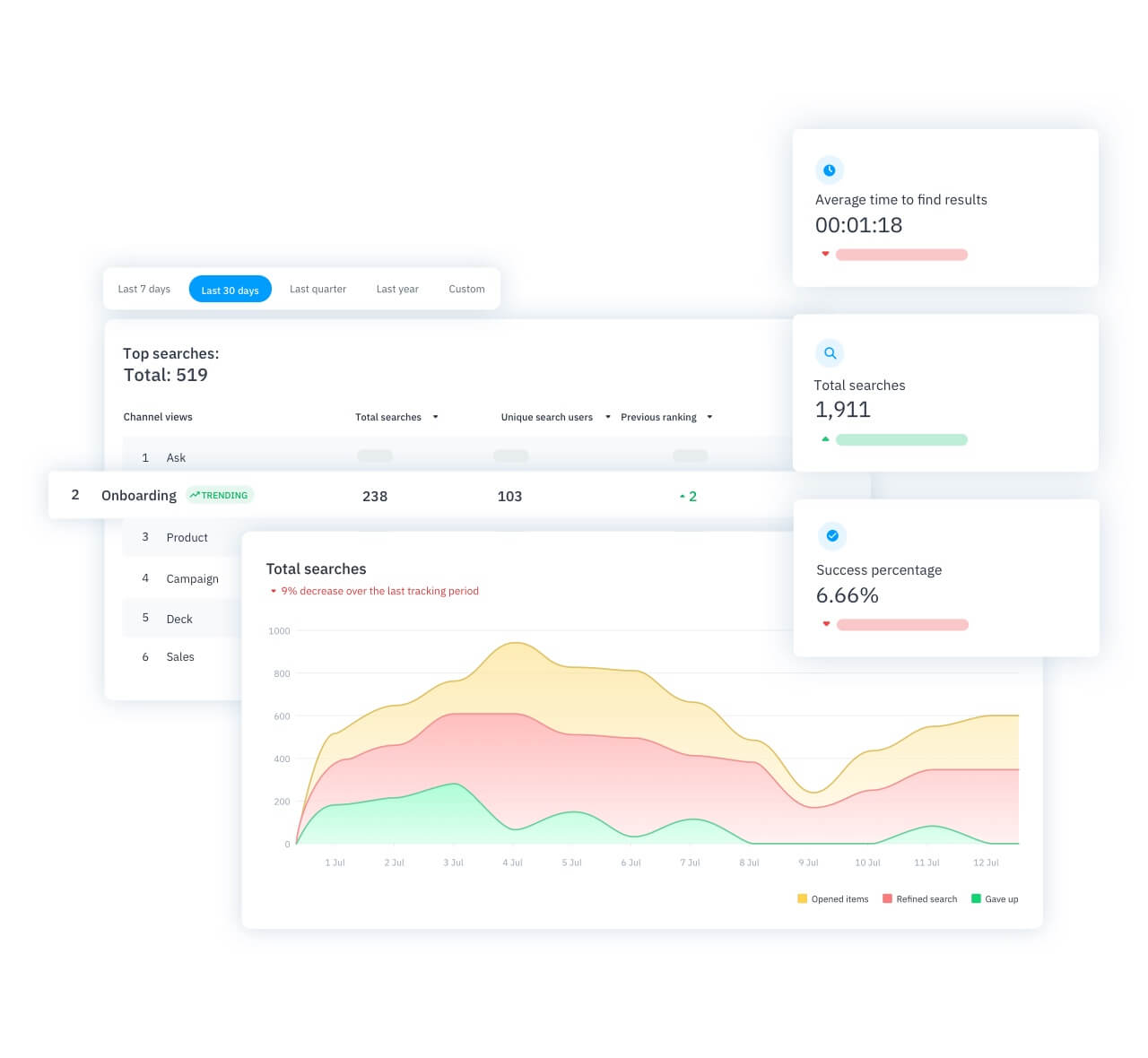Screen dimensions: 1148x1058
Task: Click the magnifier icon above Total searches
Action: pyautogui.click(x=830, y=353)
